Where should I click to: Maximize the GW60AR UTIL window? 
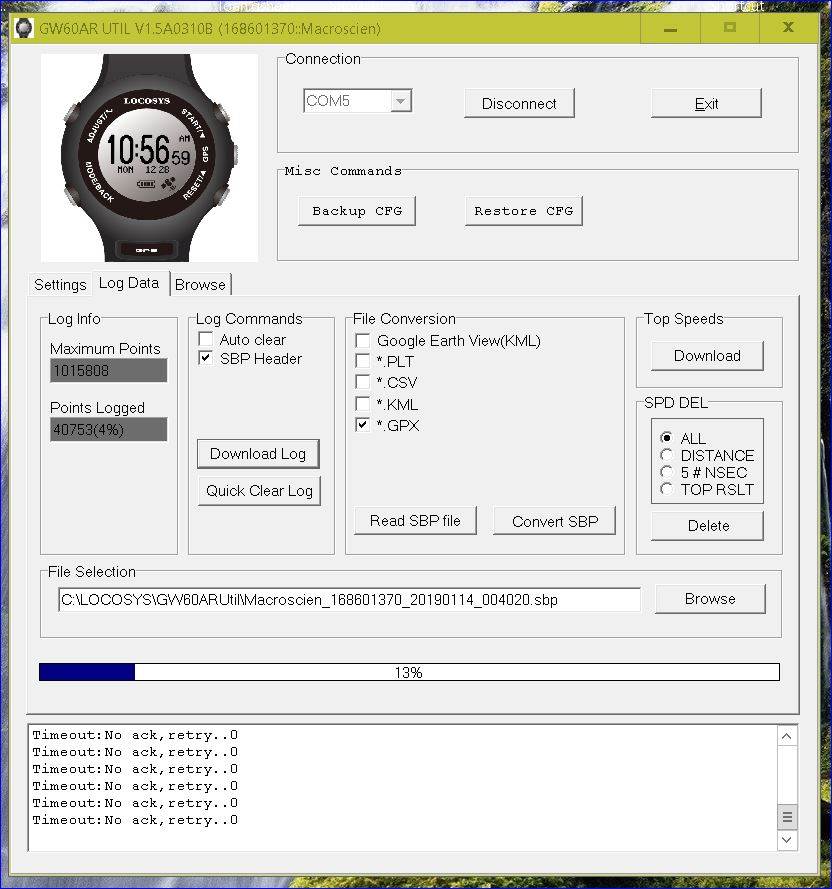[x=730, y=28]
